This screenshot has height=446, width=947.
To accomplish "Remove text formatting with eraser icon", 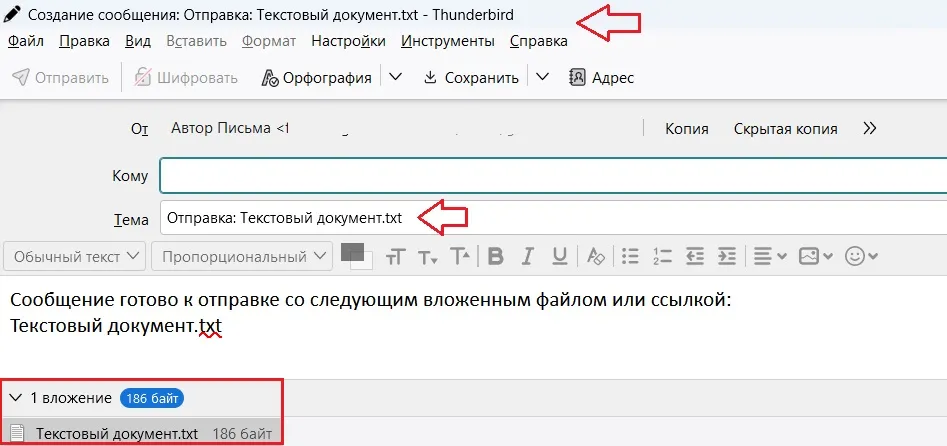I will tap(595, 257).
